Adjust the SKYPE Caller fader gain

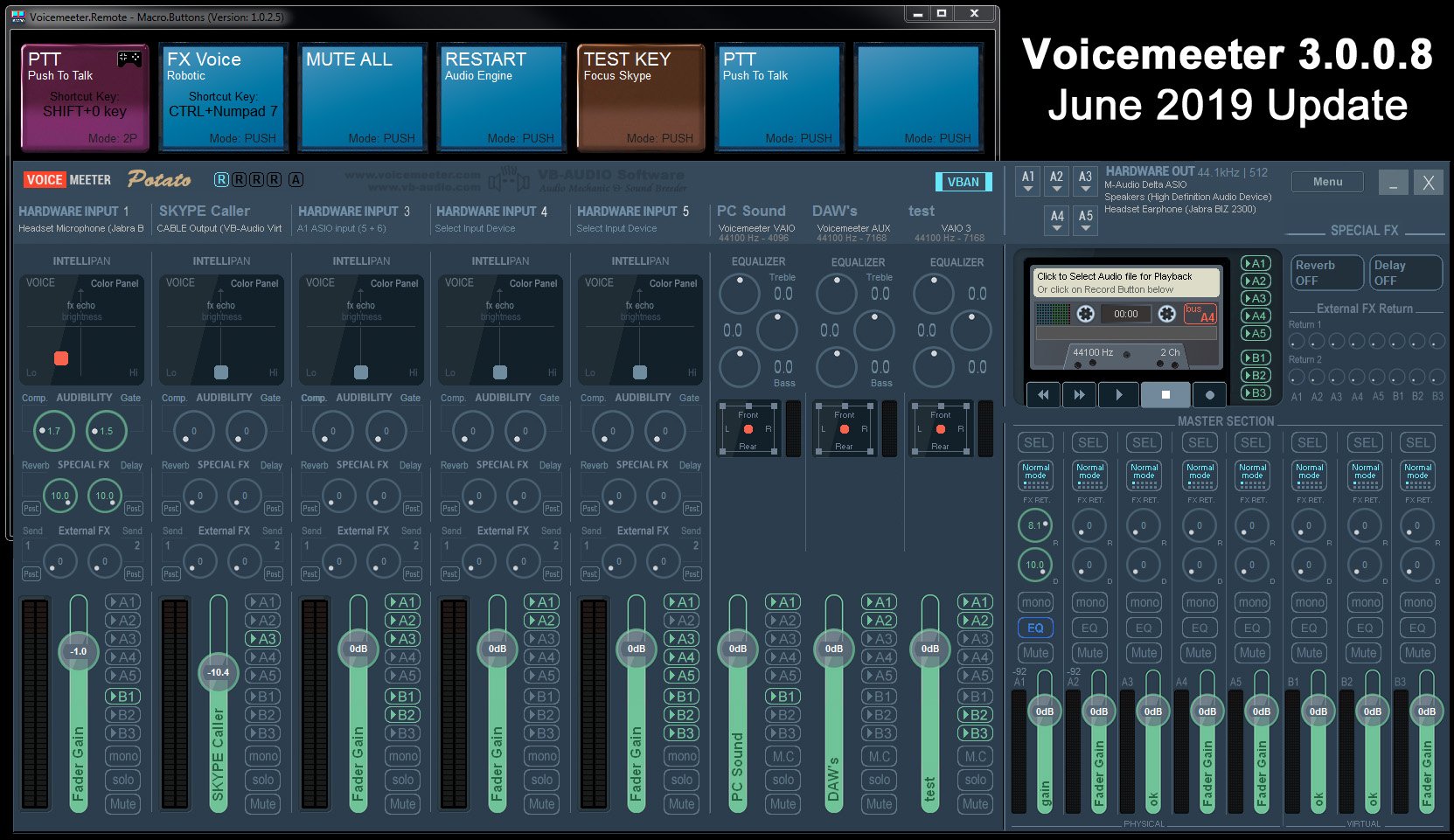(218, 672)
